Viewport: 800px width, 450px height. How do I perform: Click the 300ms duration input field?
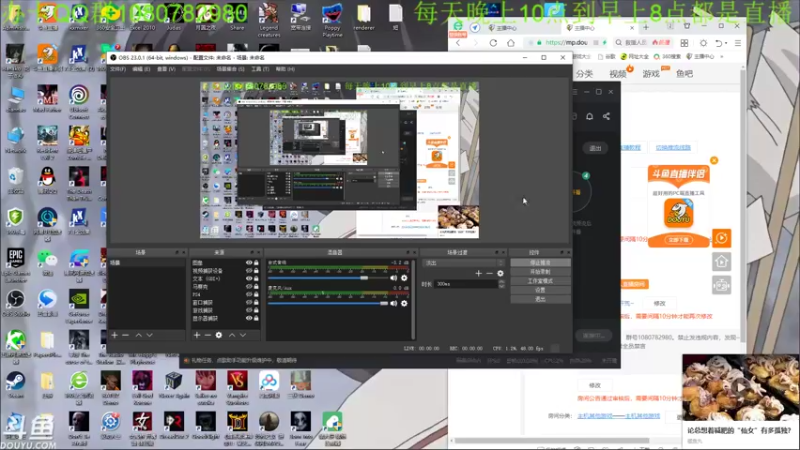[466, 284]
